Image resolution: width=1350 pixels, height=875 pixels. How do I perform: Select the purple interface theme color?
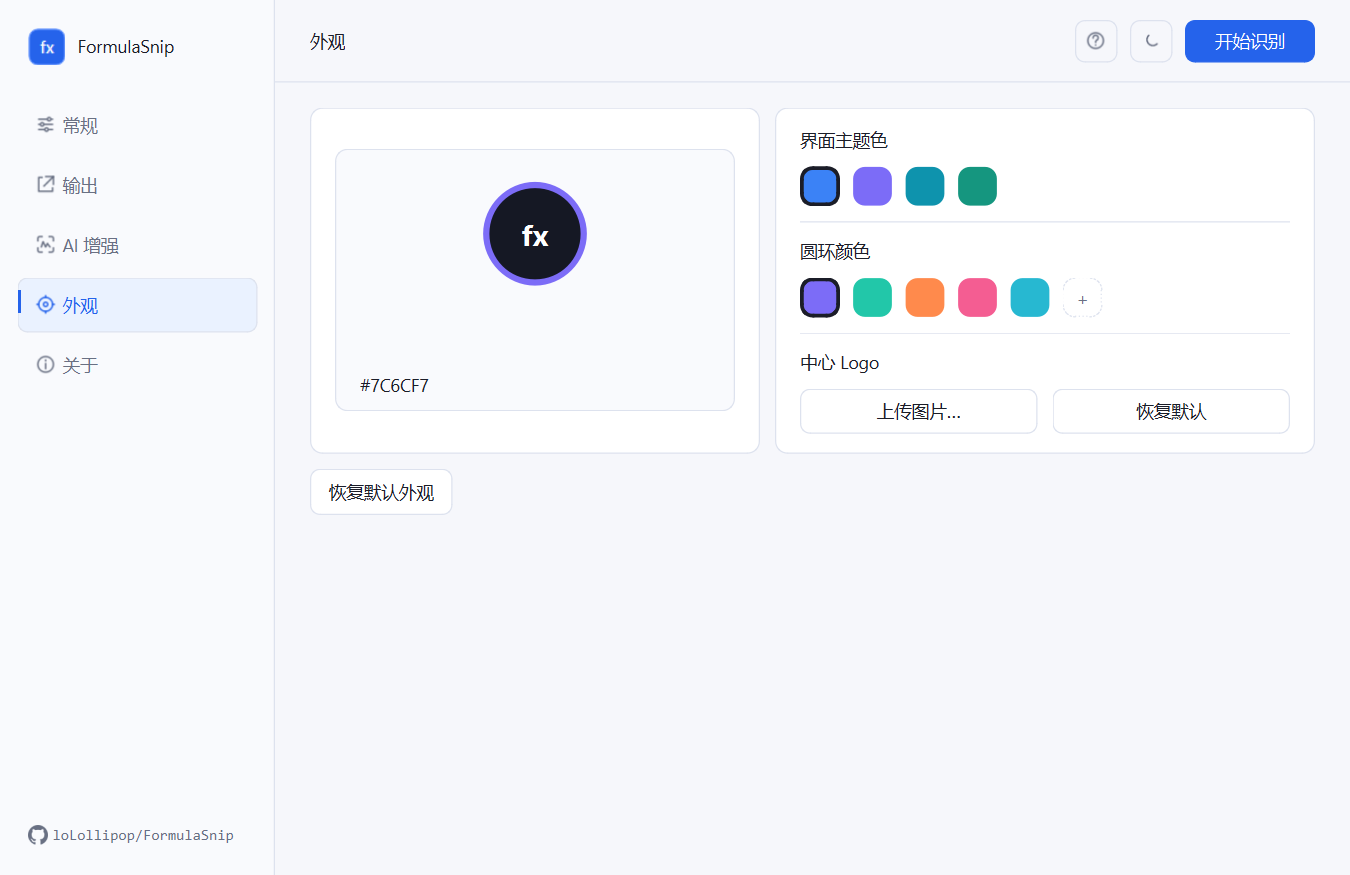(872, 186)
